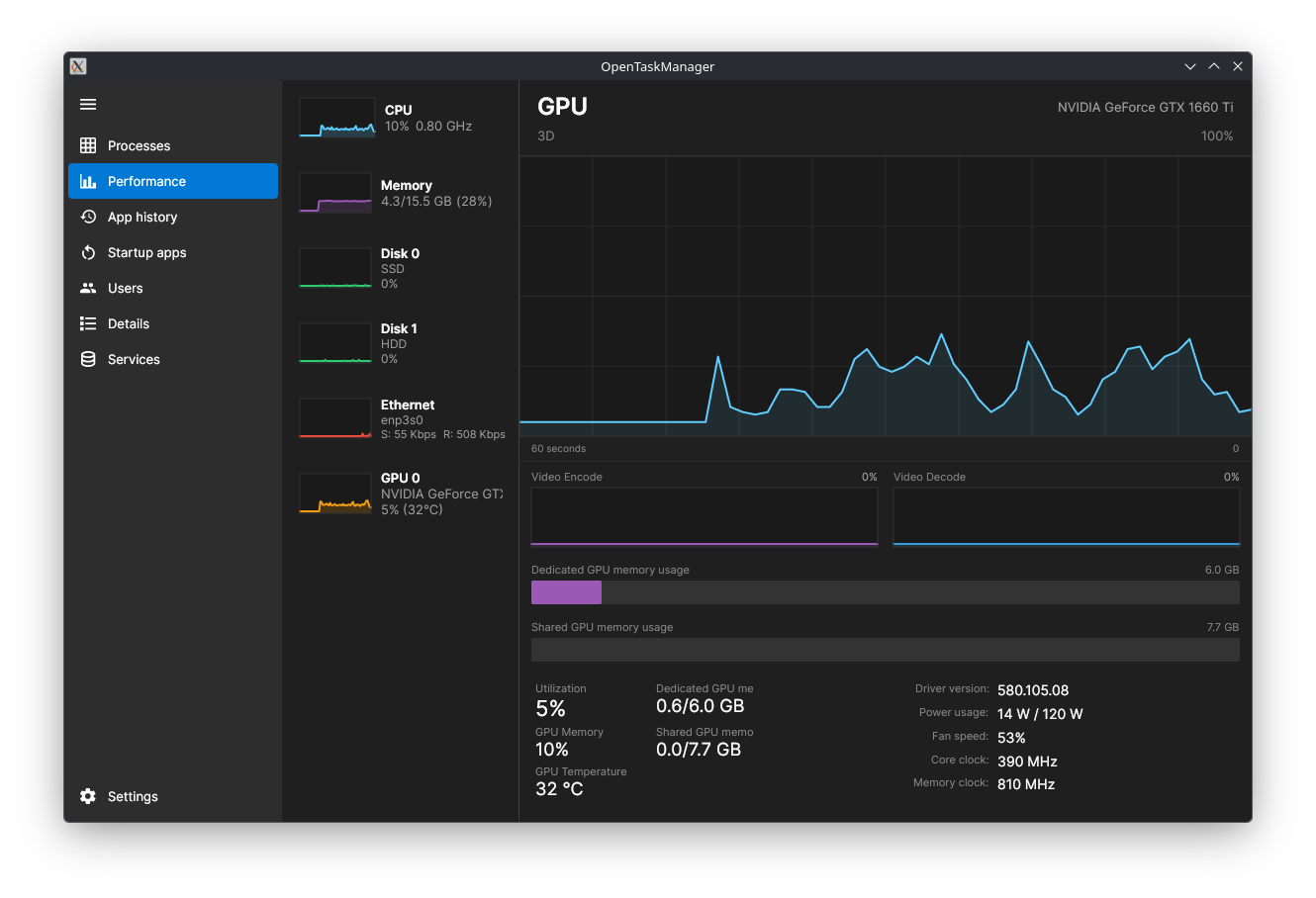Open Details using the list icon
1316x898 pixels.
pos(88,323)
